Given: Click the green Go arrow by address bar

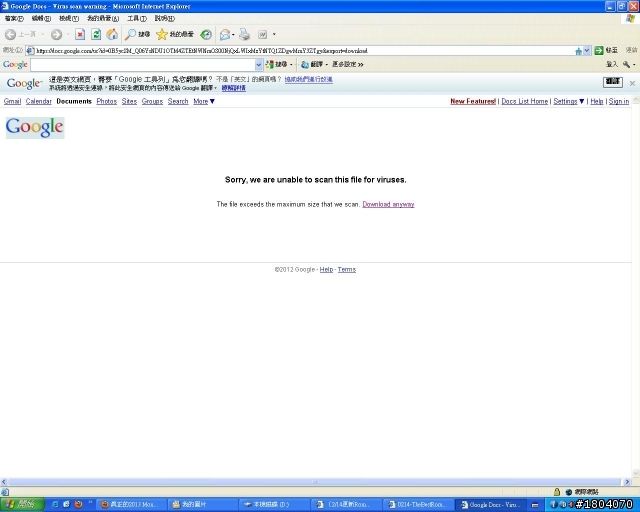Looking at the screenshot, I should [599, 50].
